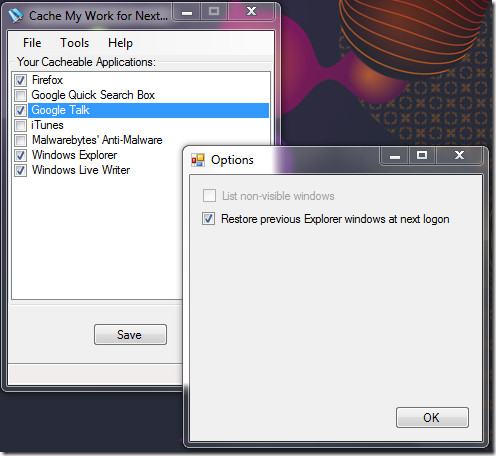Viewport: 496px width, 456px height.
Task: Enable the iTunes checkbox
Action: click(20, 125)
